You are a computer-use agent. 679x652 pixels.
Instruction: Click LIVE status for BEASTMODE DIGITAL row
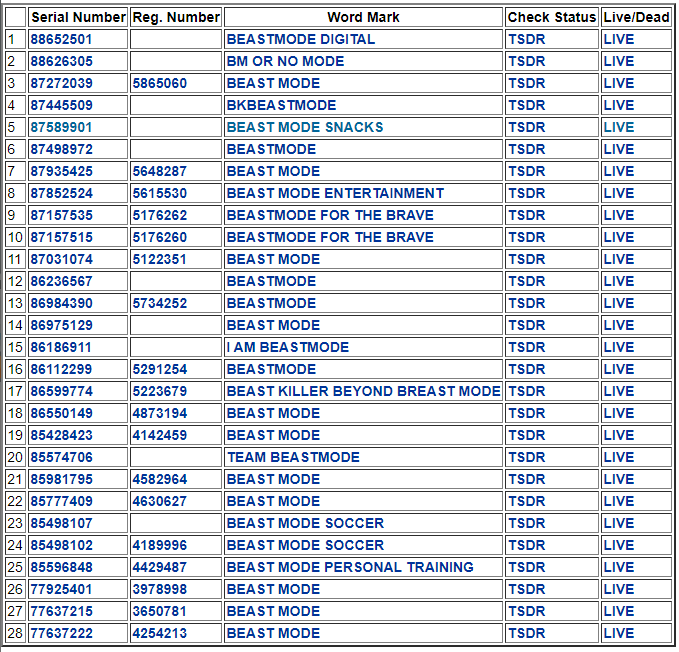618,39
